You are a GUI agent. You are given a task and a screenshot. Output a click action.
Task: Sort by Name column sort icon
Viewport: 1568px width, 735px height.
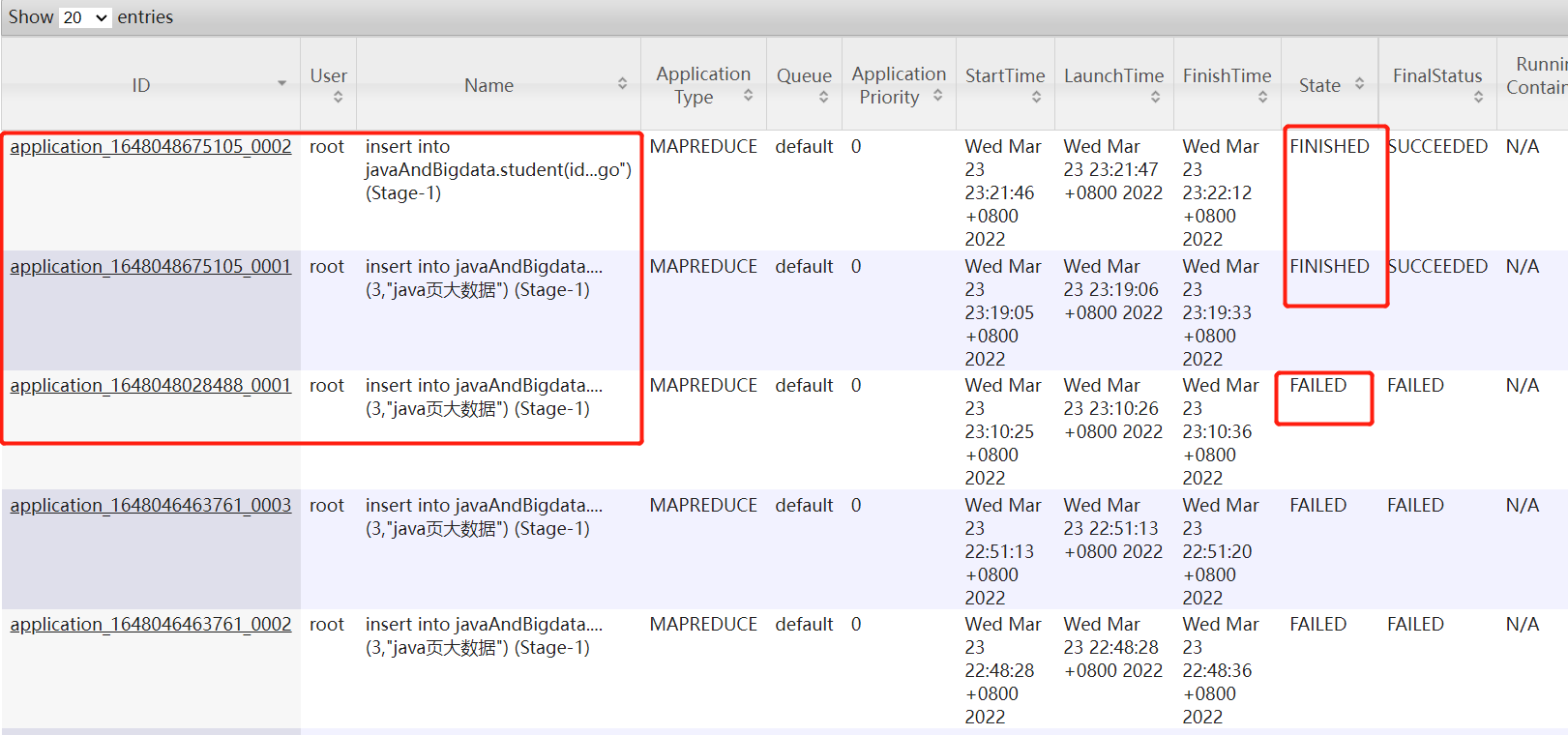pyautogui.click(x=622, y=84)
